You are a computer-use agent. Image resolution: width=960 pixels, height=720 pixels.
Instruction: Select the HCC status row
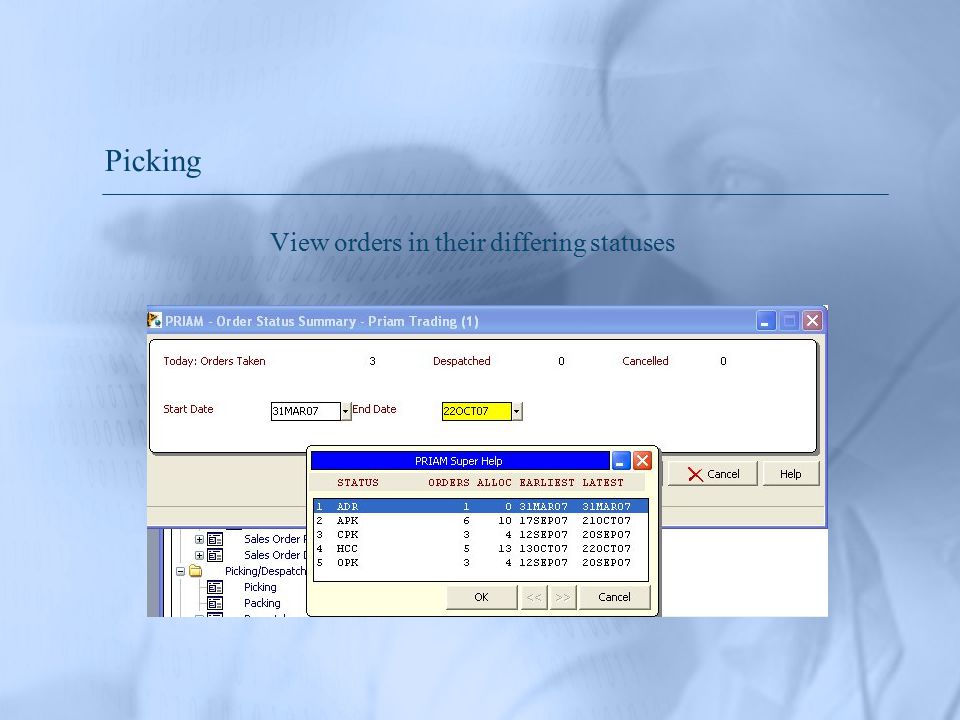[481, 549]
